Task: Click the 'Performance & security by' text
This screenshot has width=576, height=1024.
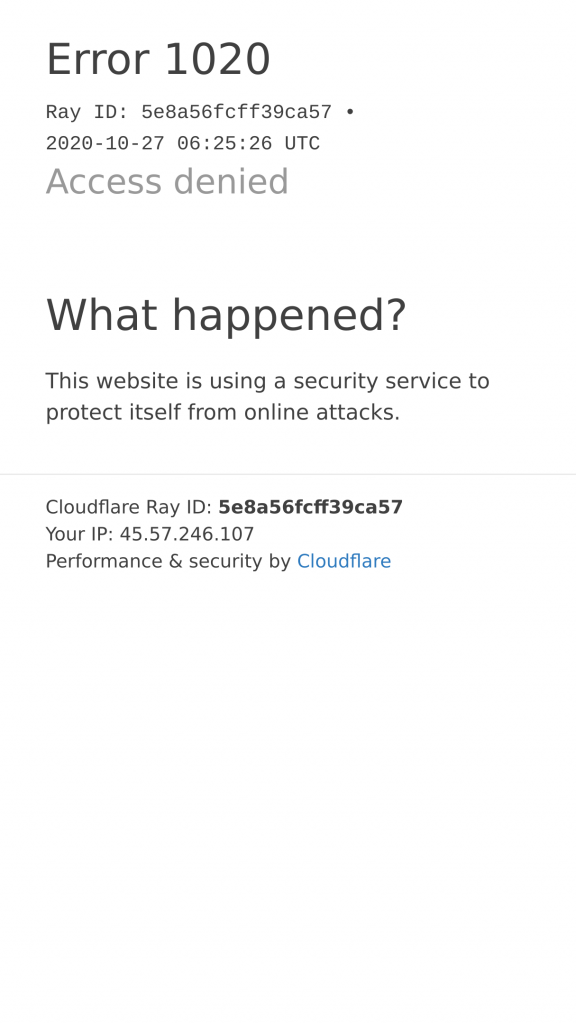Action: coord(168,561)
